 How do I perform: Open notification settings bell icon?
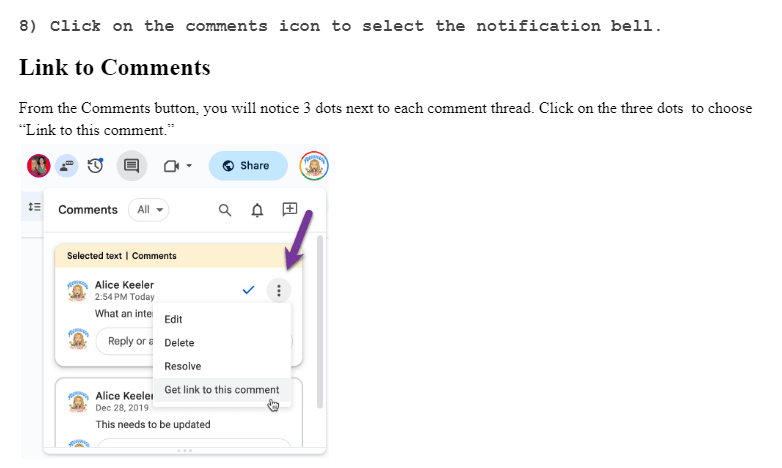257,210
